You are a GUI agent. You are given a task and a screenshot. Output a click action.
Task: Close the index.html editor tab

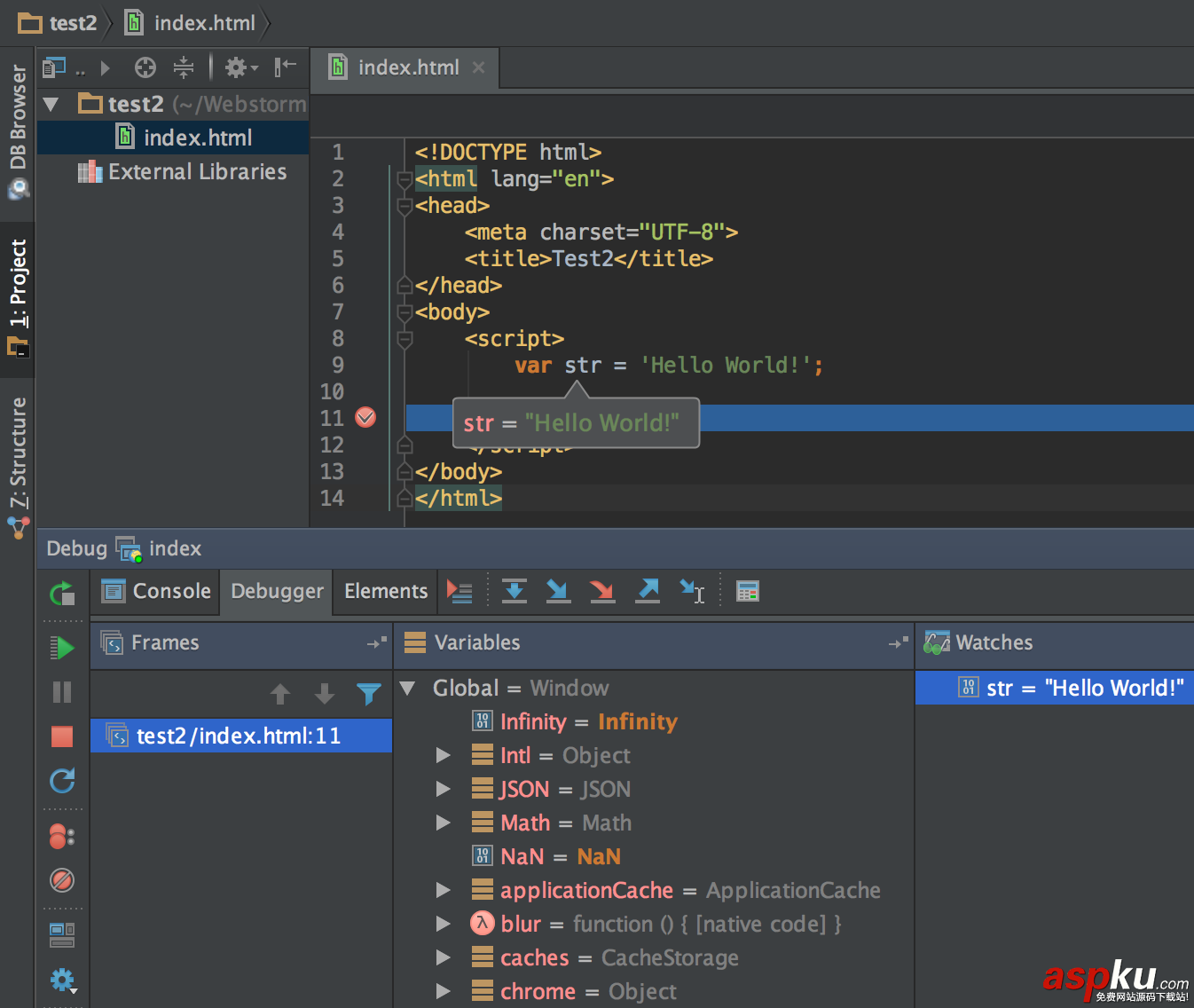479,67
